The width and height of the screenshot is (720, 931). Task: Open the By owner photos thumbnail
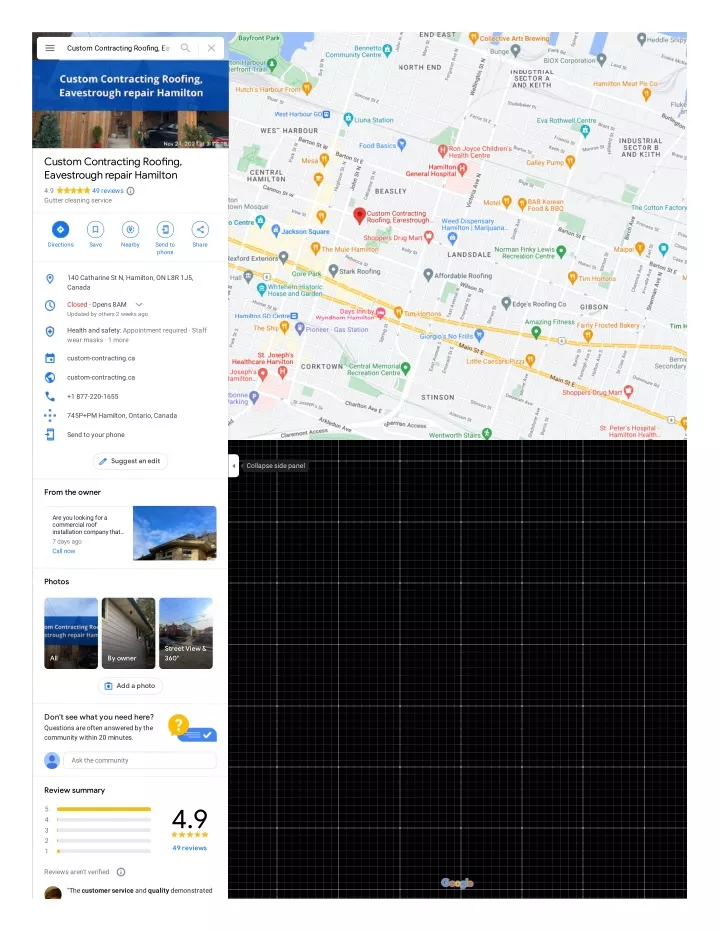tap(129, 632)
